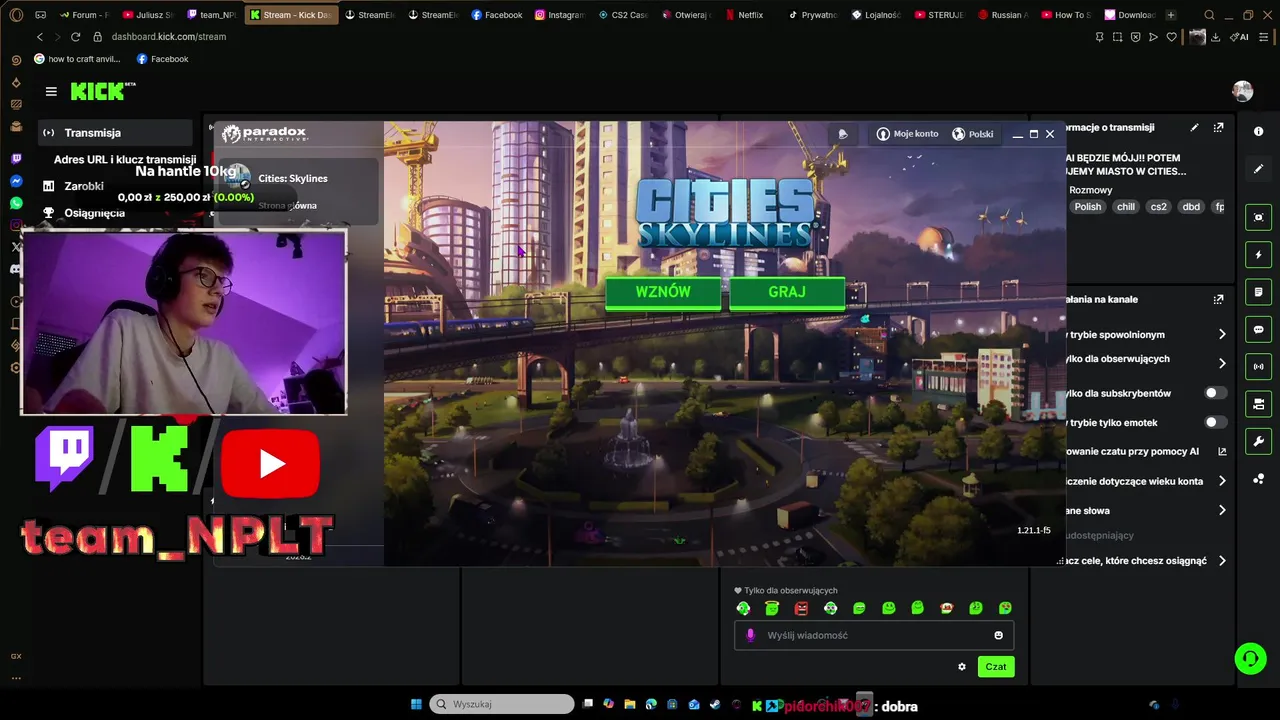Click the Polish tag chip
1280x720 pixels.
[1087, 207]
